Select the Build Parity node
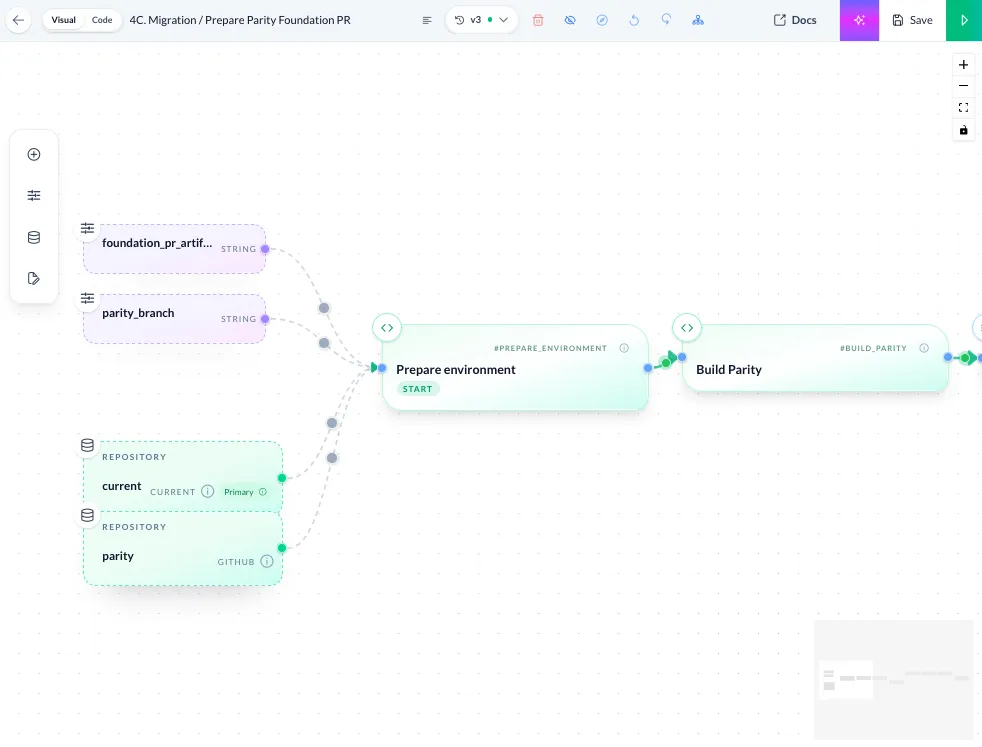The height and width of the screenshot is (747, 982). [815, 358]
